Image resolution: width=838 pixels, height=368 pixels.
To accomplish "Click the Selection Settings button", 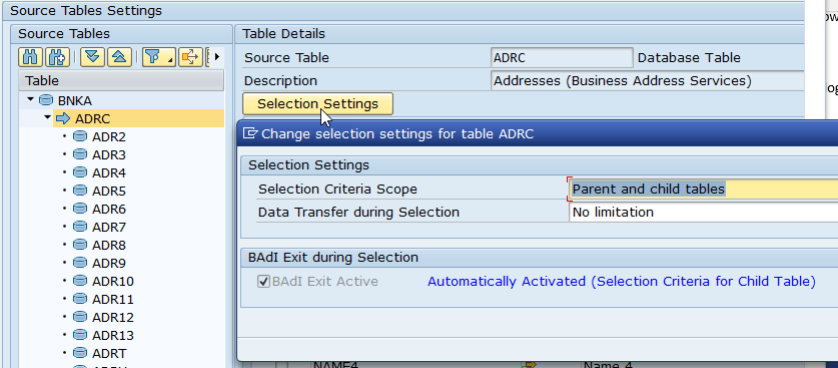I will click(318, 104).
